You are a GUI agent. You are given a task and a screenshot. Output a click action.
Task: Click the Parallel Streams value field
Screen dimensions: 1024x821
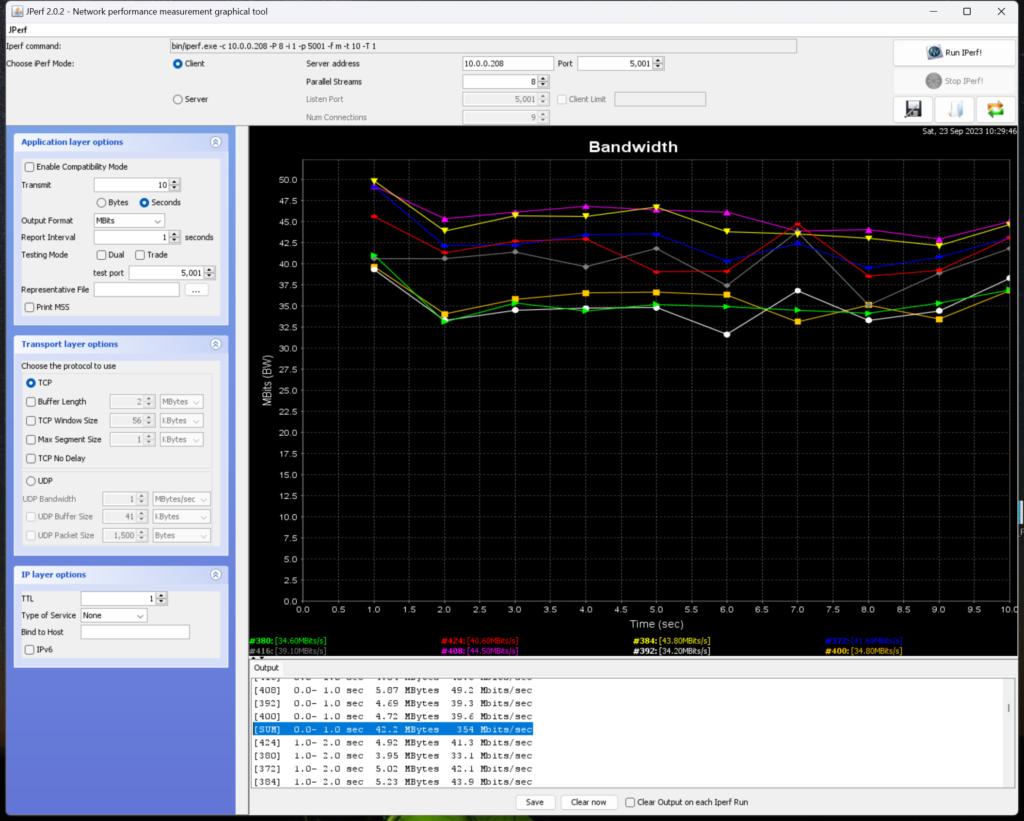tap(500, 82)
